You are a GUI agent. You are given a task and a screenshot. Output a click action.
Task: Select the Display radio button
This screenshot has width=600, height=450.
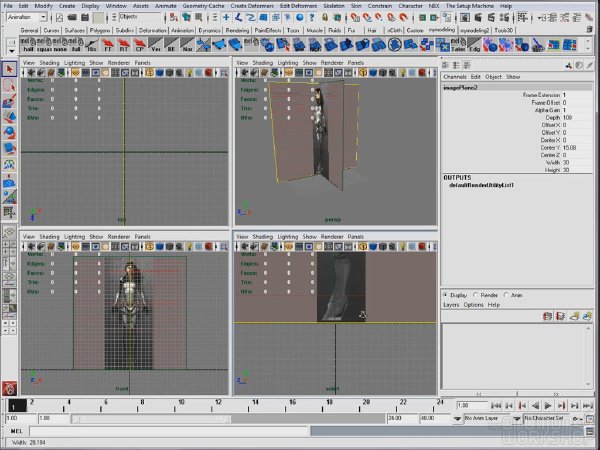(x=446, y=295)
